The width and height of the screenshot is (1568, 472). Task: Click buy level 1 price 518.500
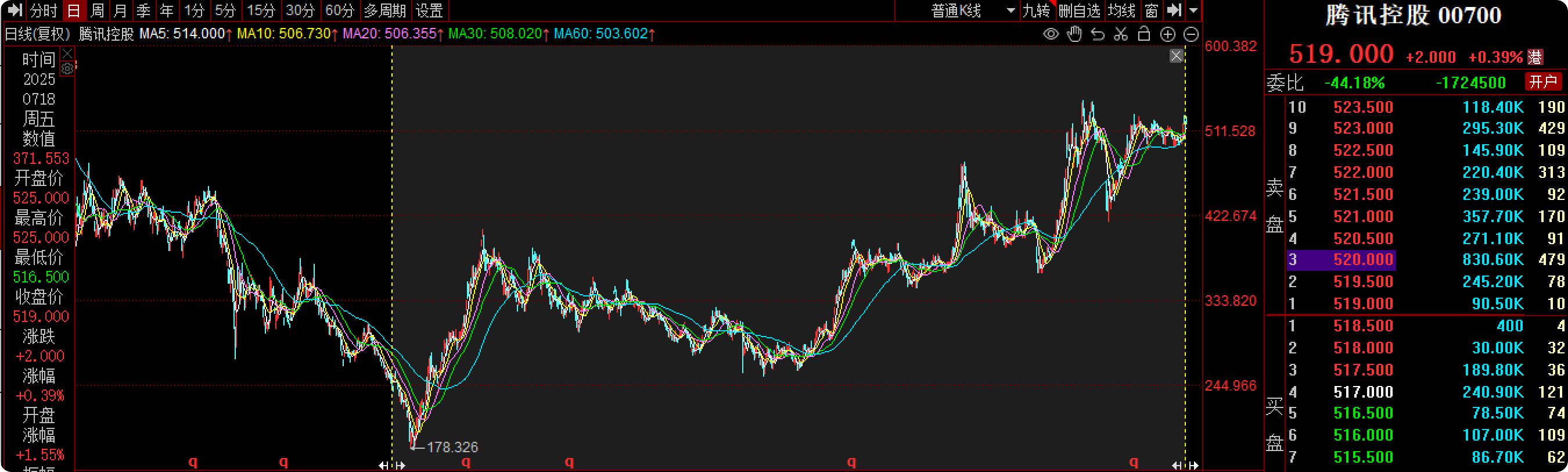[x=1364, y=326]
